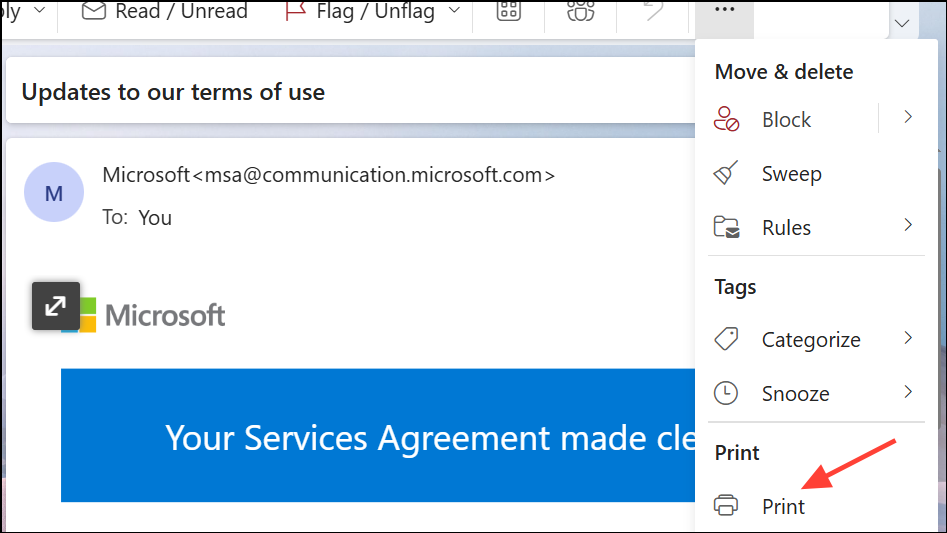Click the Read / Unread button label
This screenshot has width=947, height=533.
[181, 11]
